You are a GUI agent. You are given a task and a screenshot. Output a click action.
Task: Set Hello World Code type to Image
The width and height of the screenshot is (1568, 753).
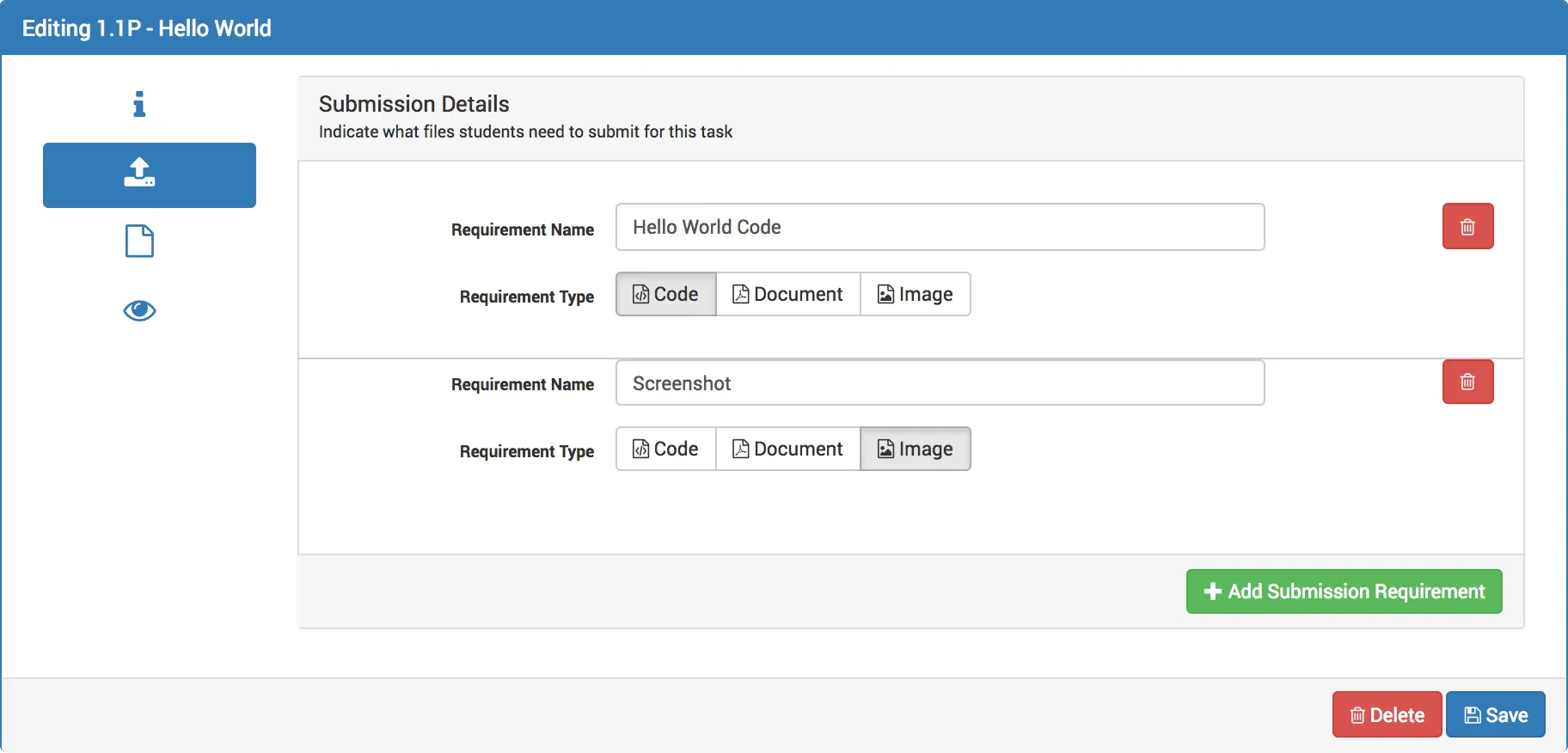(915, 294)
